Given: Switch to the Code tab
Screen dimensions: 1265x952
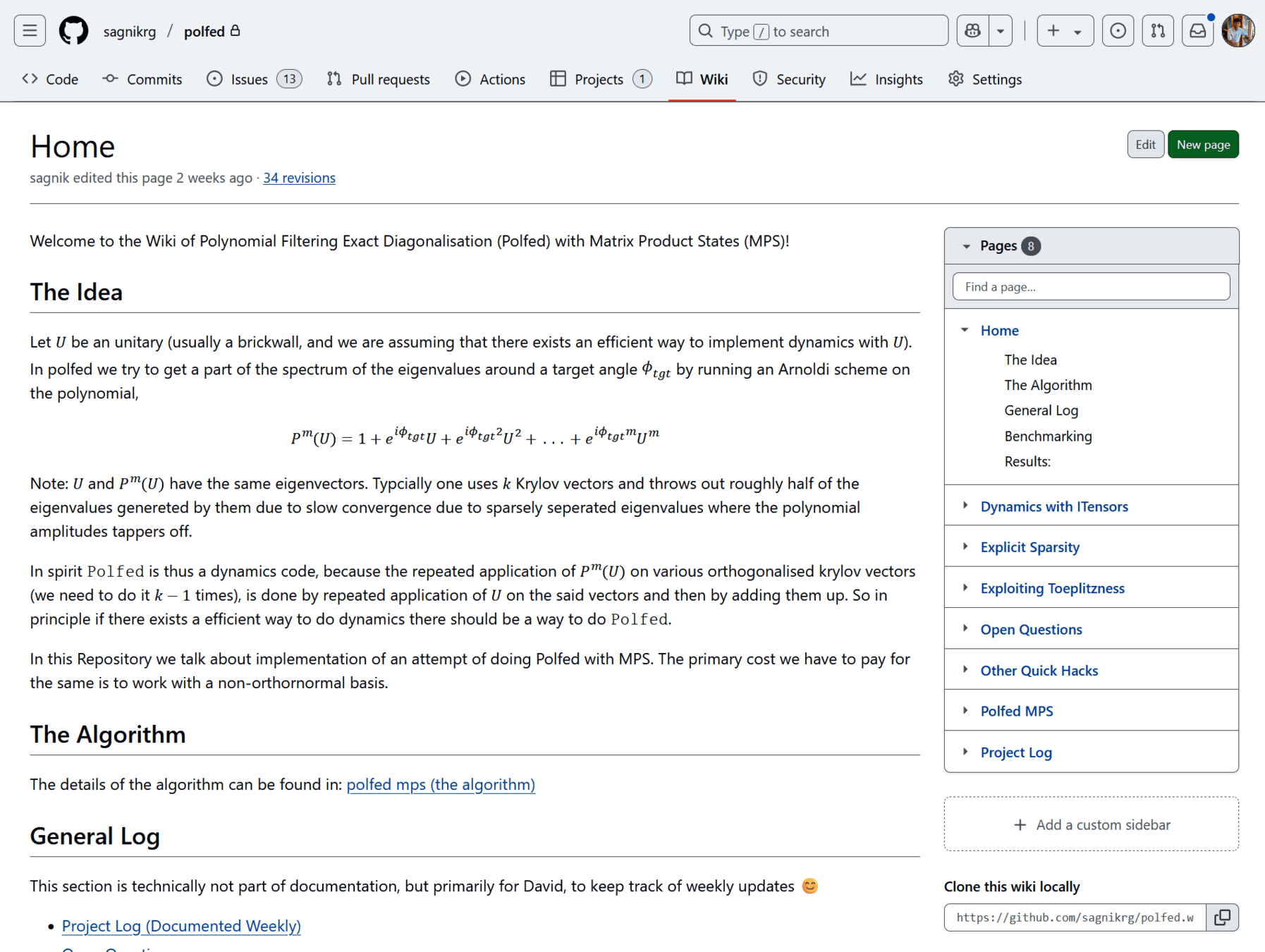Looking at the screenshot, I should 50,79.
